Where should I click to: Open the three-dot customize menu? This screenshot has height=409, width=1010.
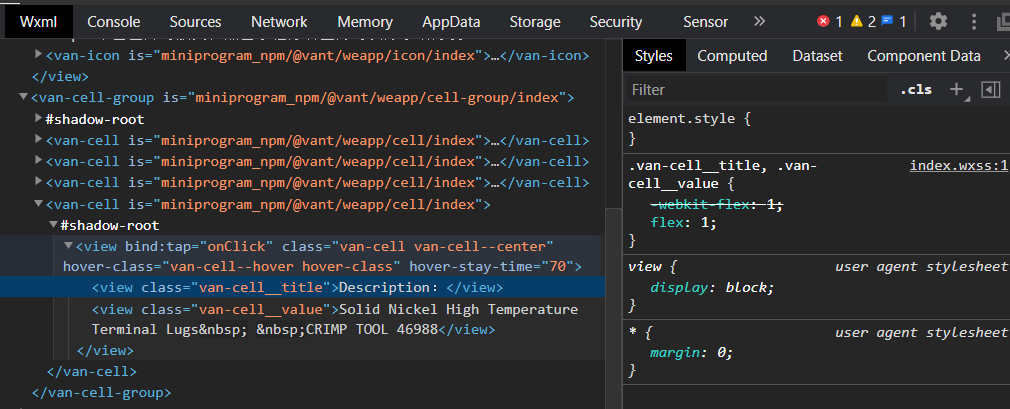point(974,21)
